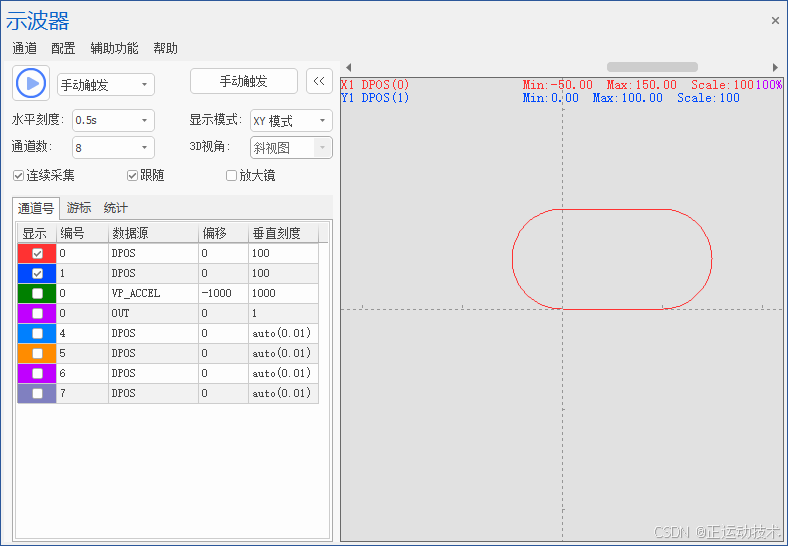Click the 垂直刻度 column header
Screen dimensions: 788x546
283,233
